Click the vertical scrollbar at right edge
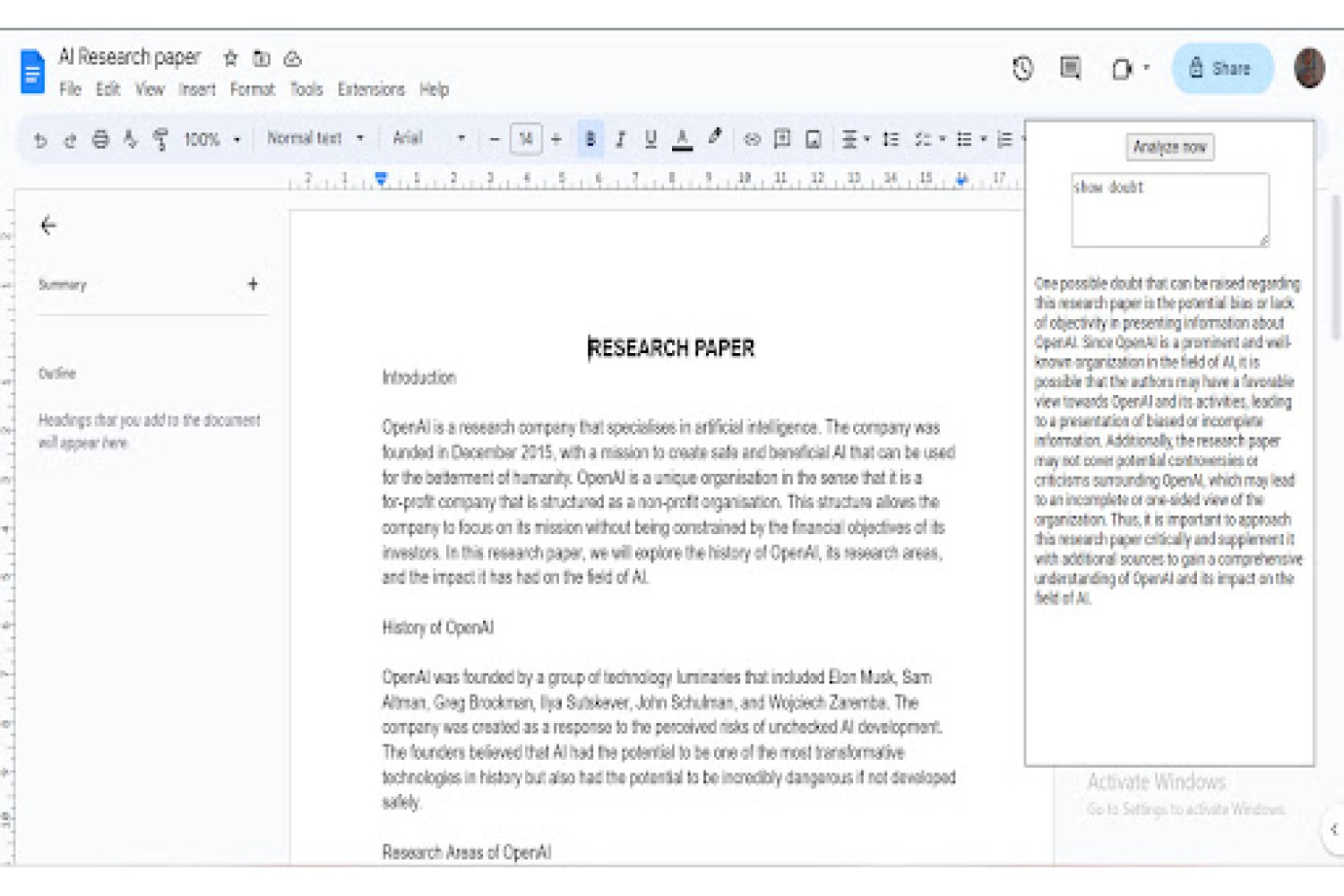This screenshot has height=896, width=1344. (1336, 266)
